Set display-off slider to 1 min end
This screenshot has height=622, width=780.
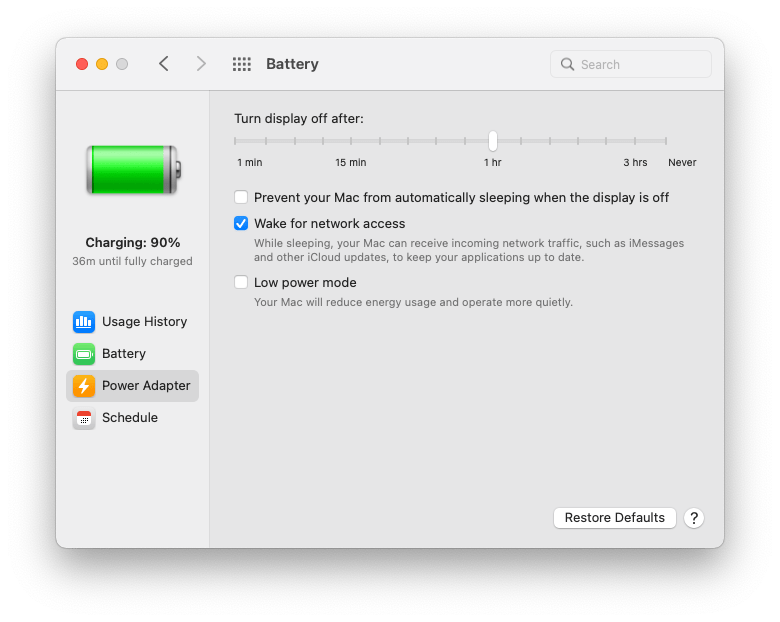(235, 141)
